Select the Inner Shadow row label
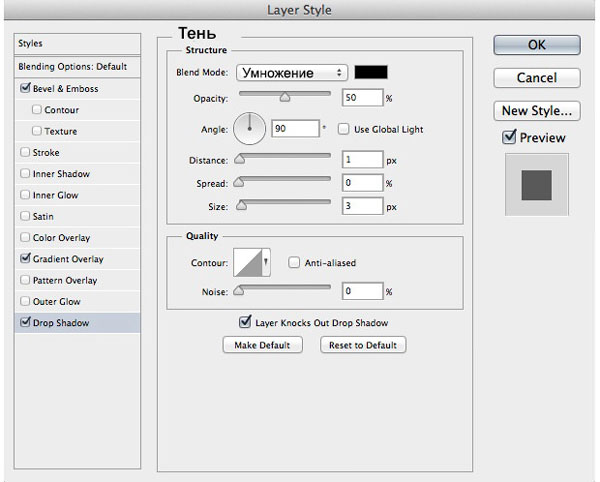The image size is (600, 482). coord(61,174)
